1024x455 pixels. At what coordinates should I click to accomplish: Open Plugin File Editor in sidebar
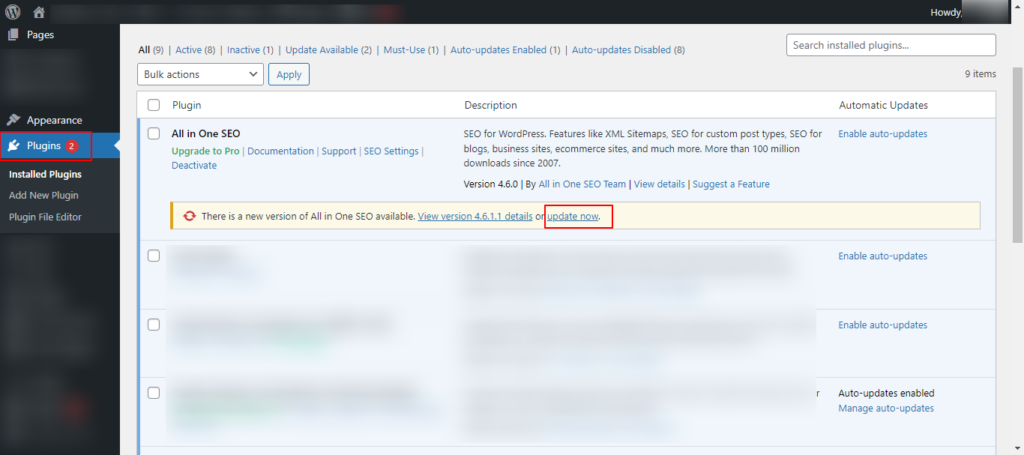(45, 217)
